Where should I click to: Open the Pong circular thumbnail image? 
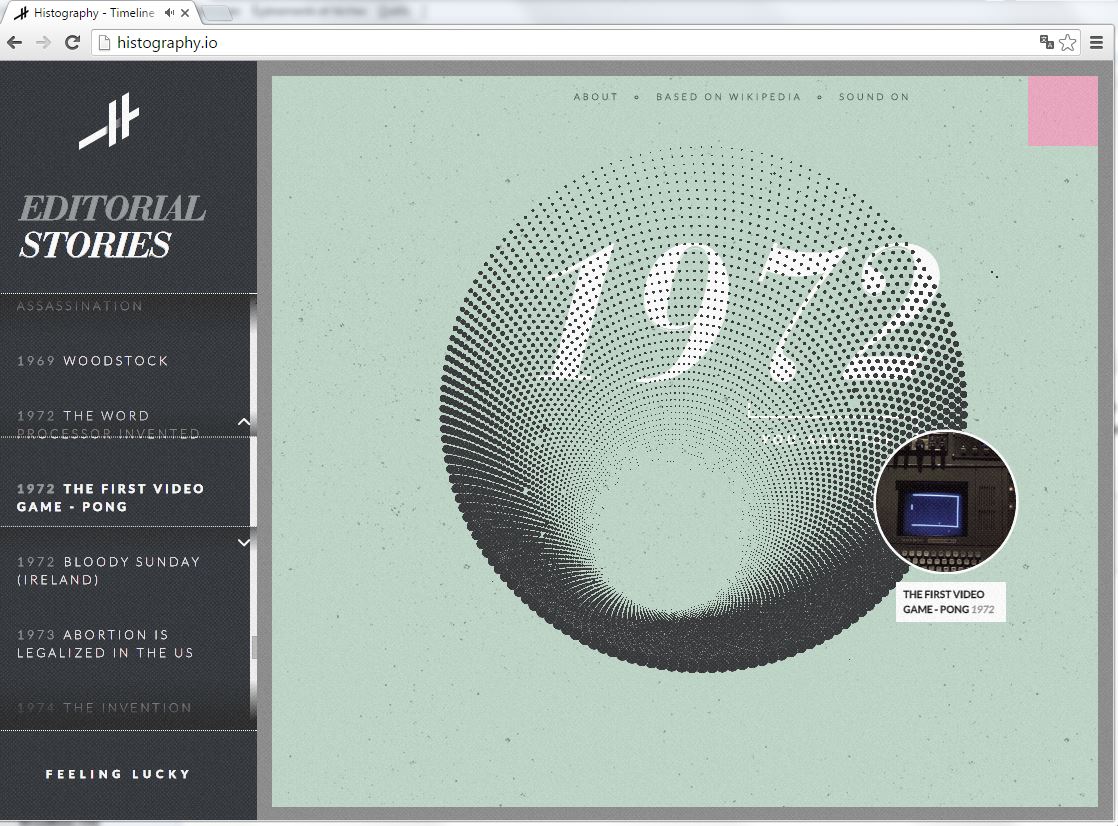pos(945,502)
